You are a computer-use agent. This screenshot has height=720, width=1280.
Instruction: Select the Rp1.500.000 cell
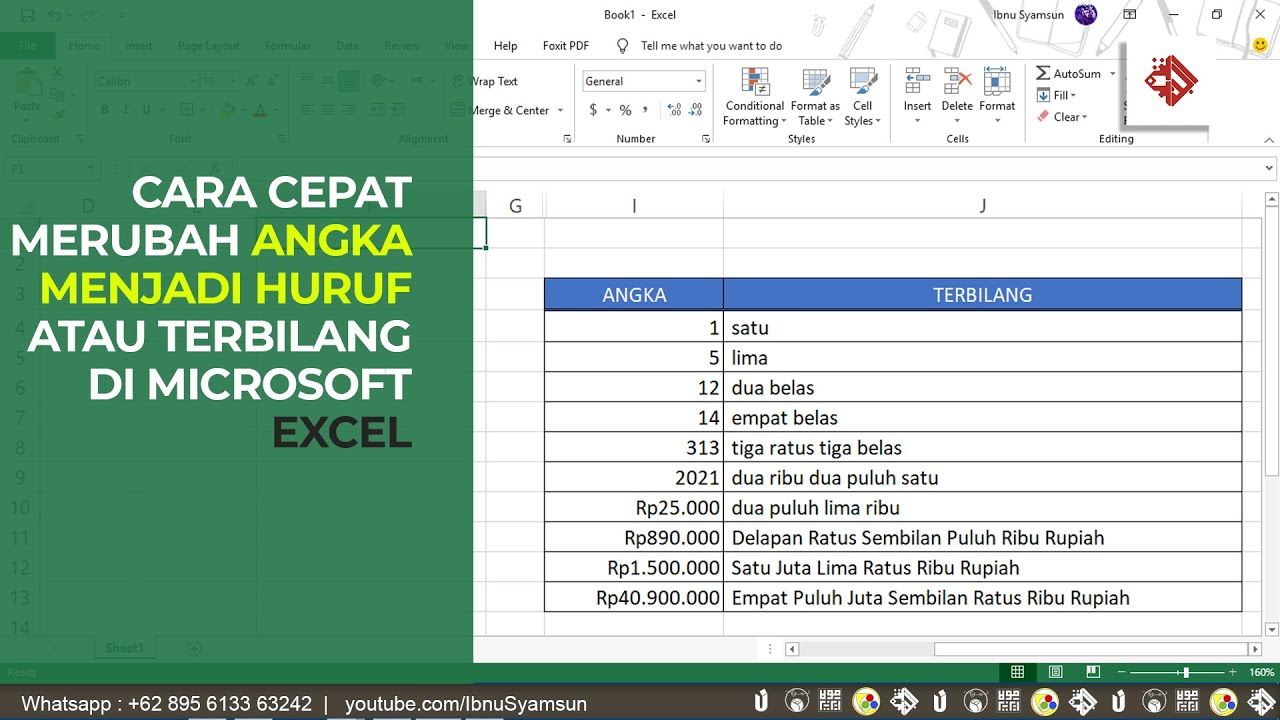(x=634, y=567)
